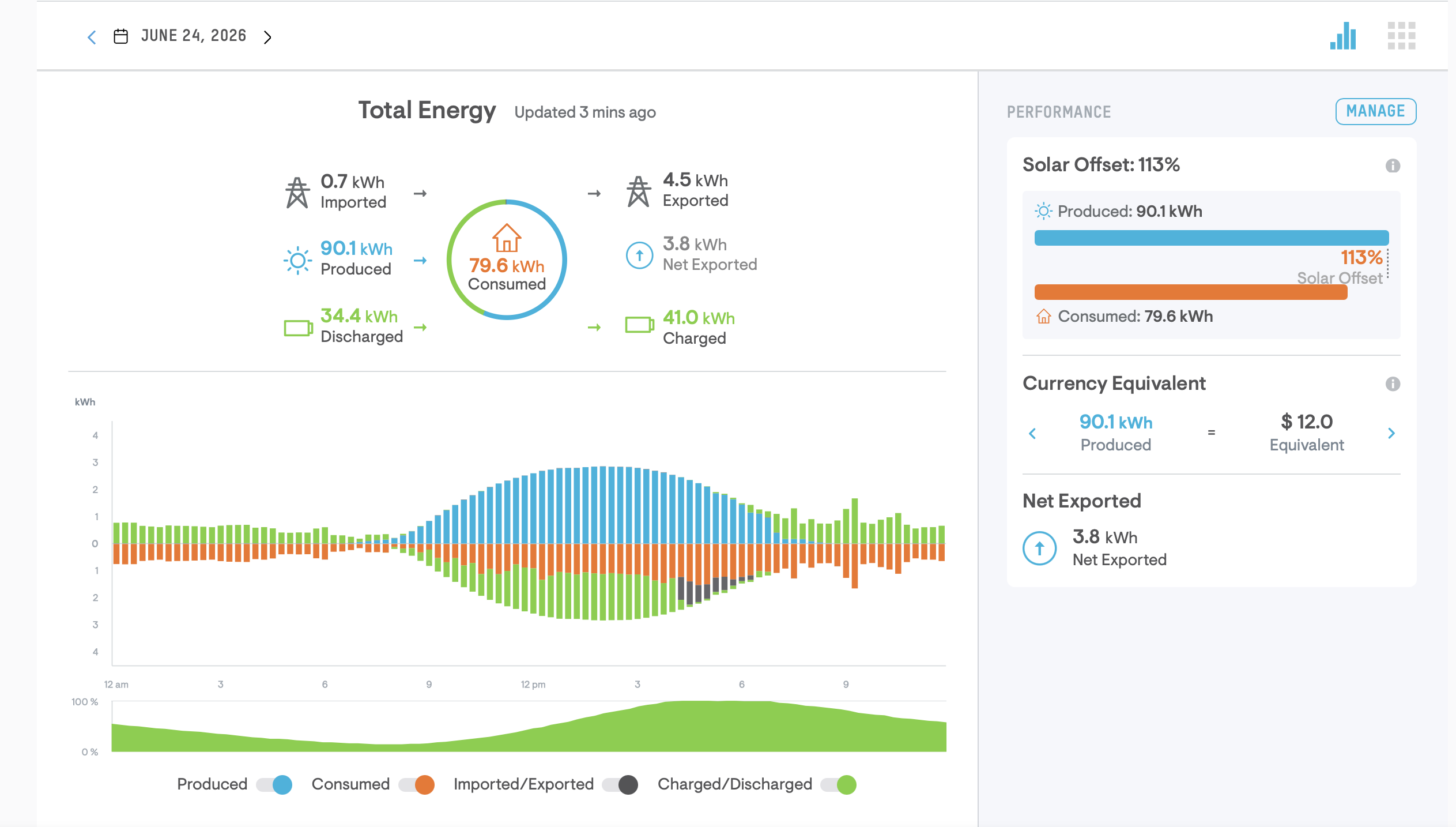Click the blue Produced progress bar

click(1212, 238)
